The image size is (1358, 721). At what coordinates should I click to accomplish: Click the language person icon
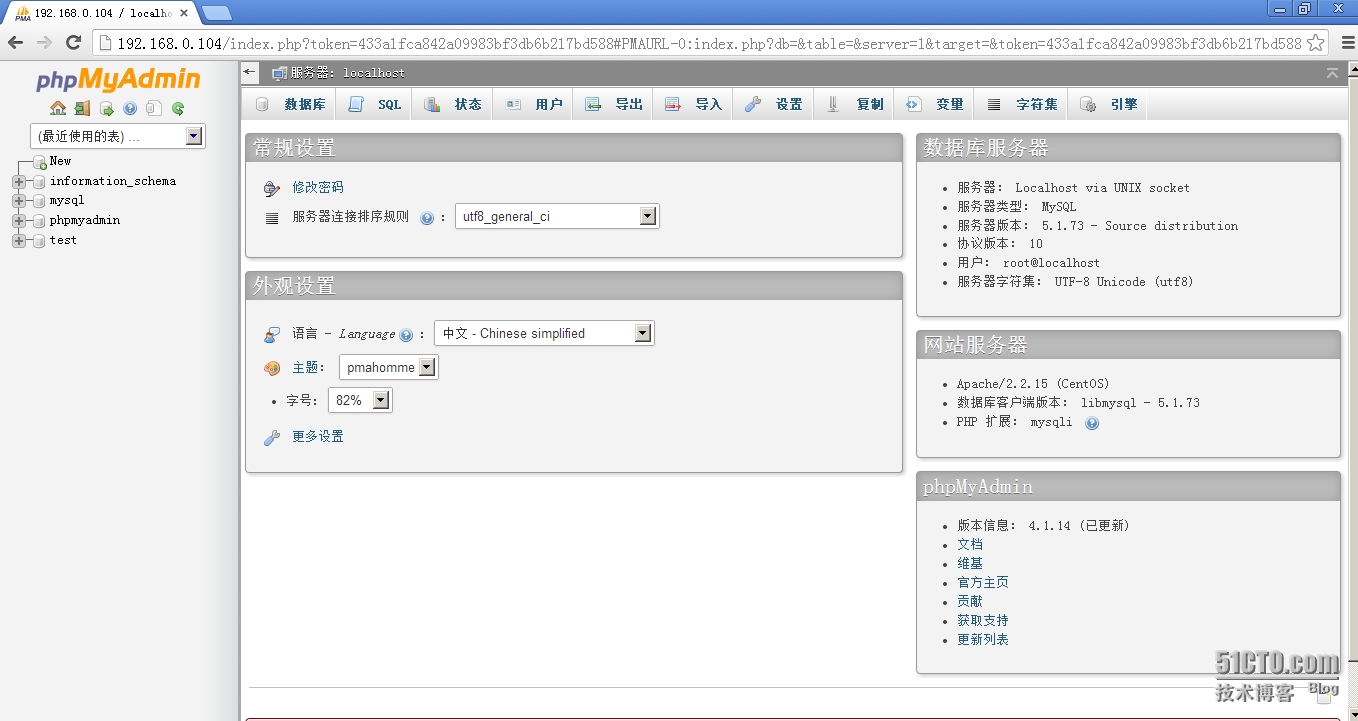[272, 334]
